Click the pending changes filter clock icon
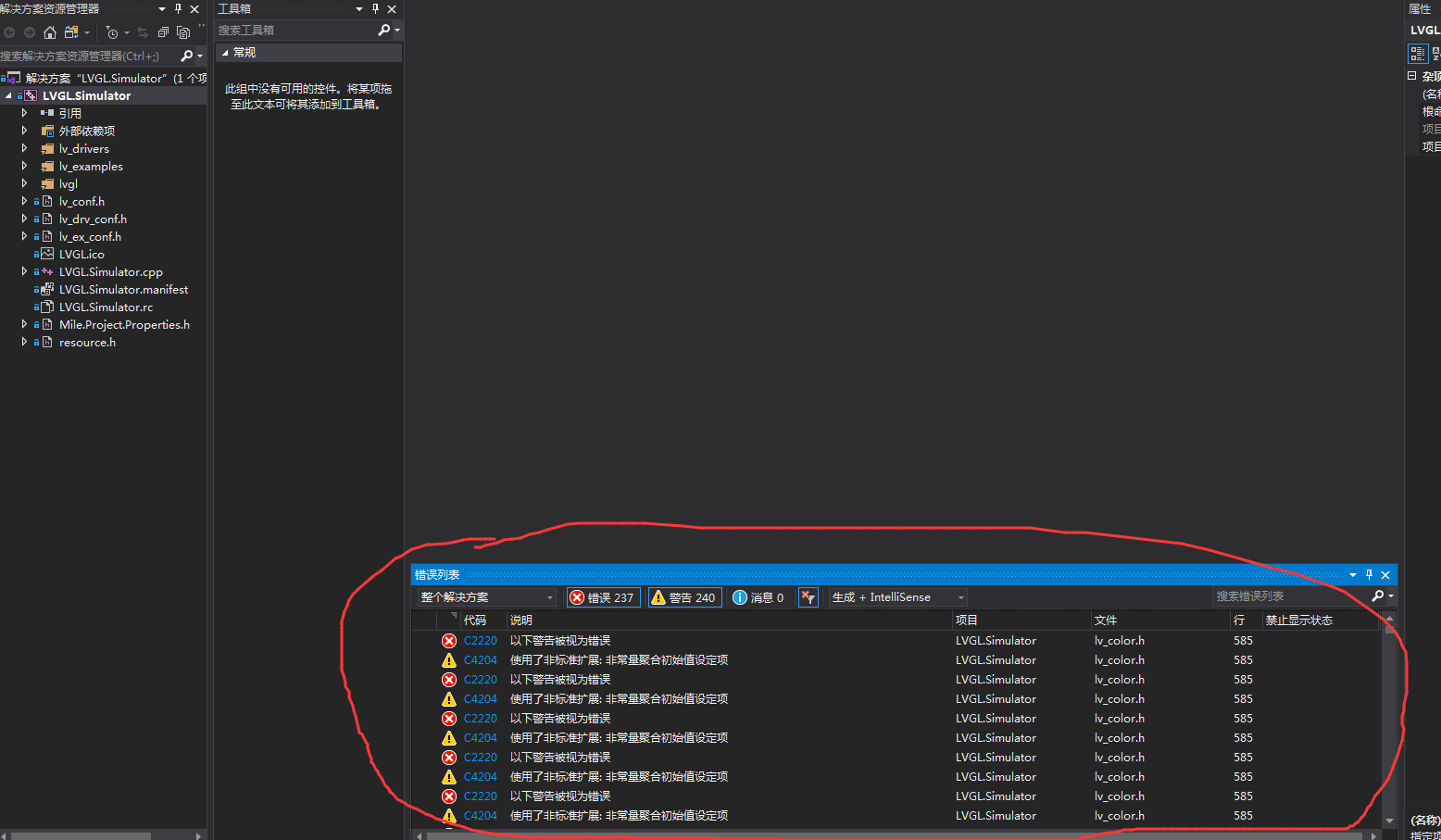 [113, 32]
